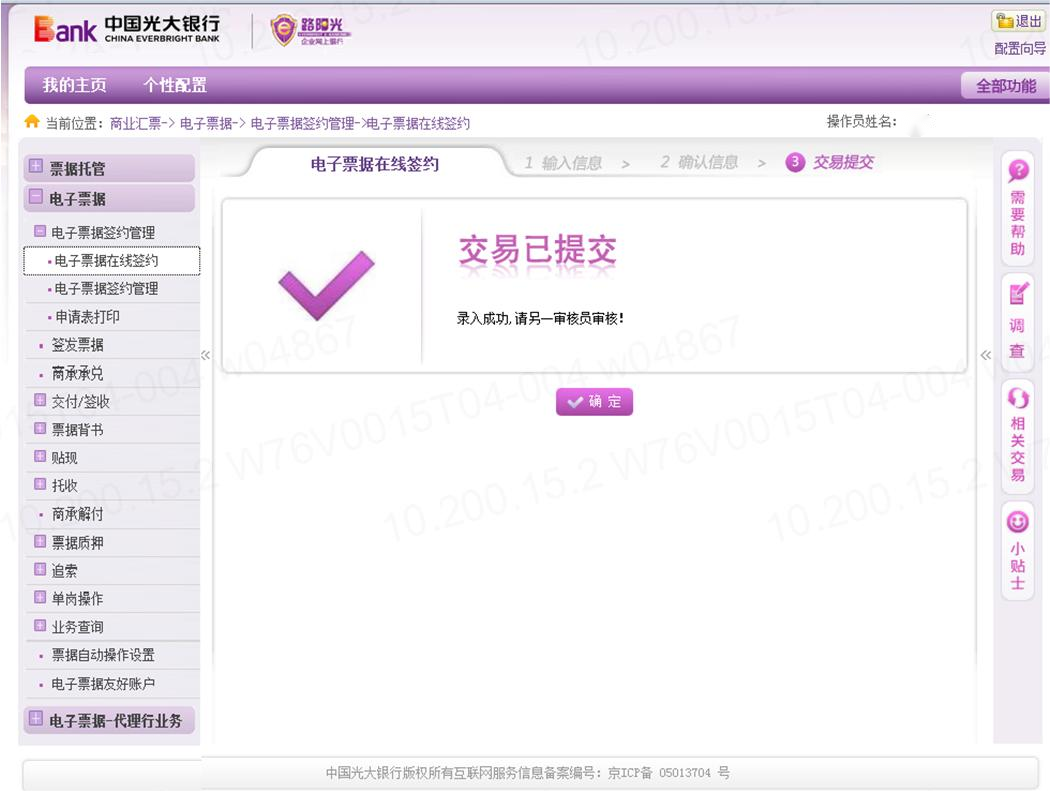The height and width of the screenshot is (791, 1050).
Task: Click the 交易已提交 heading
Action: point(537,250)
